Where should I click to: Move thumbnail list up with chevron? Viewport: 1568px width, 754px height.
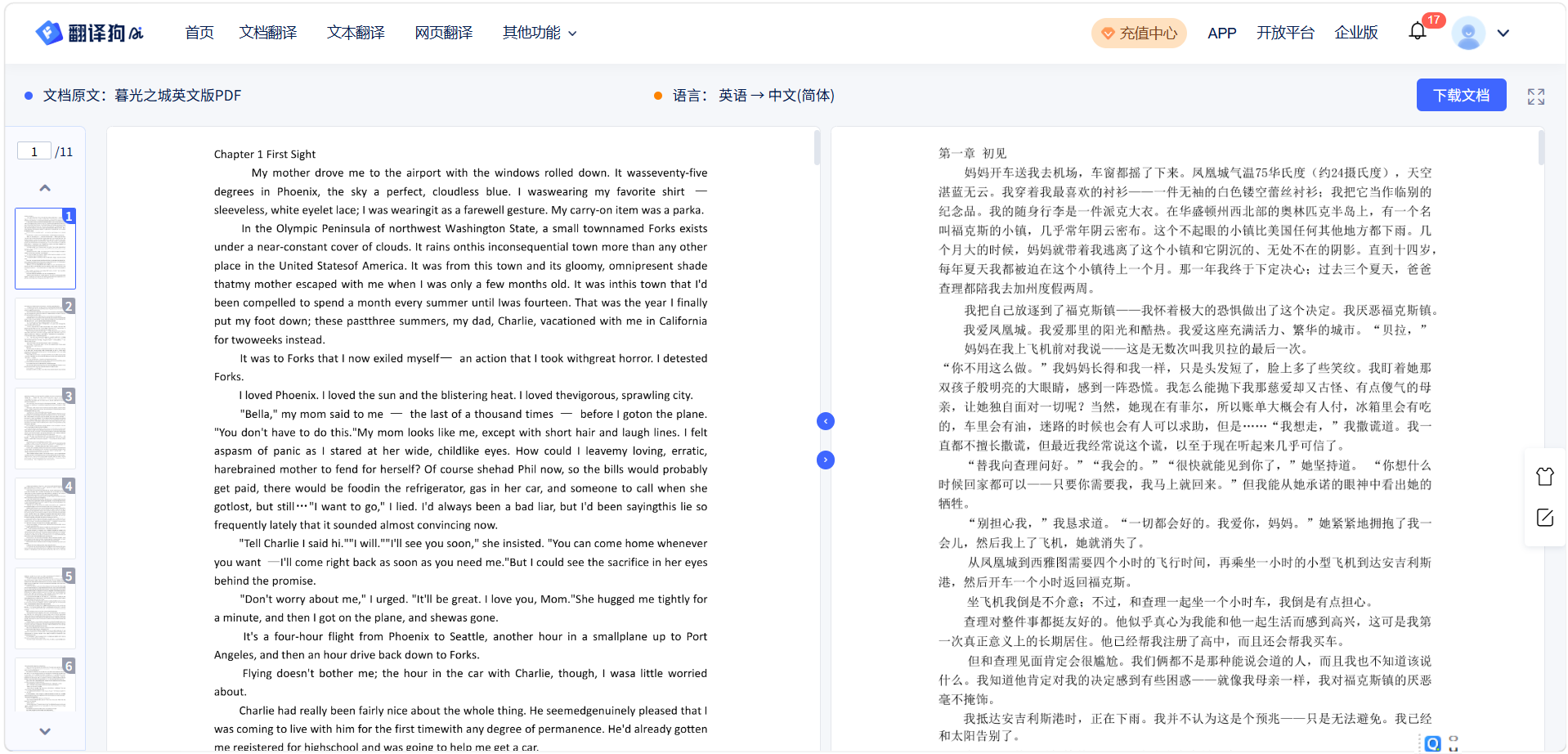pos(45,188)
